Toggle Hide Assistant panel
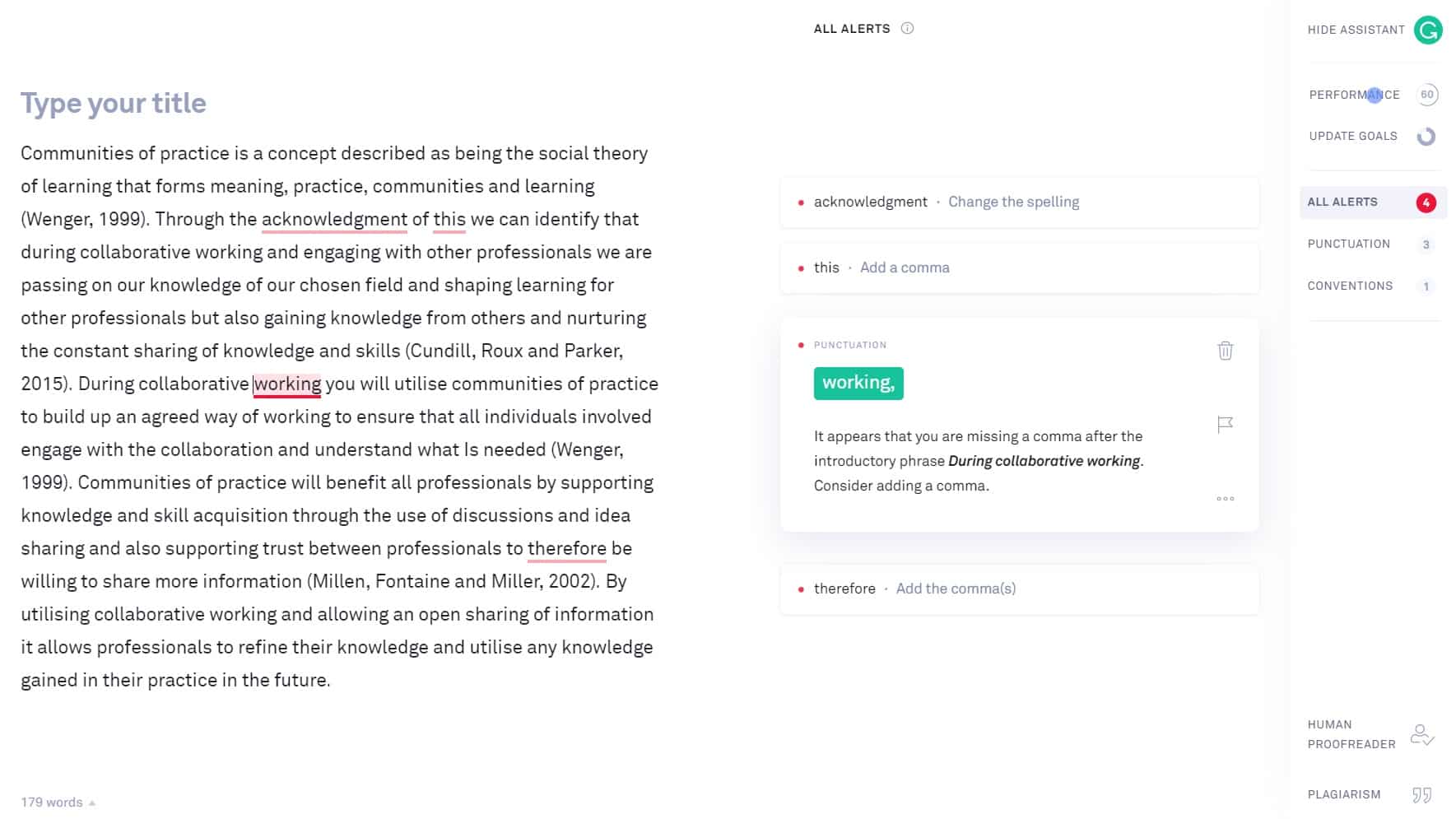Viewport: 1456px width, 819px height. [1356, 29]
